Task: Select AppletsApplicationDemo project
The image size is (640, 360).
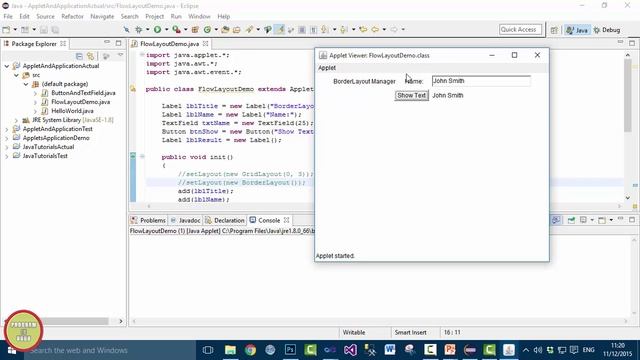Action: (x=56, y=138)
